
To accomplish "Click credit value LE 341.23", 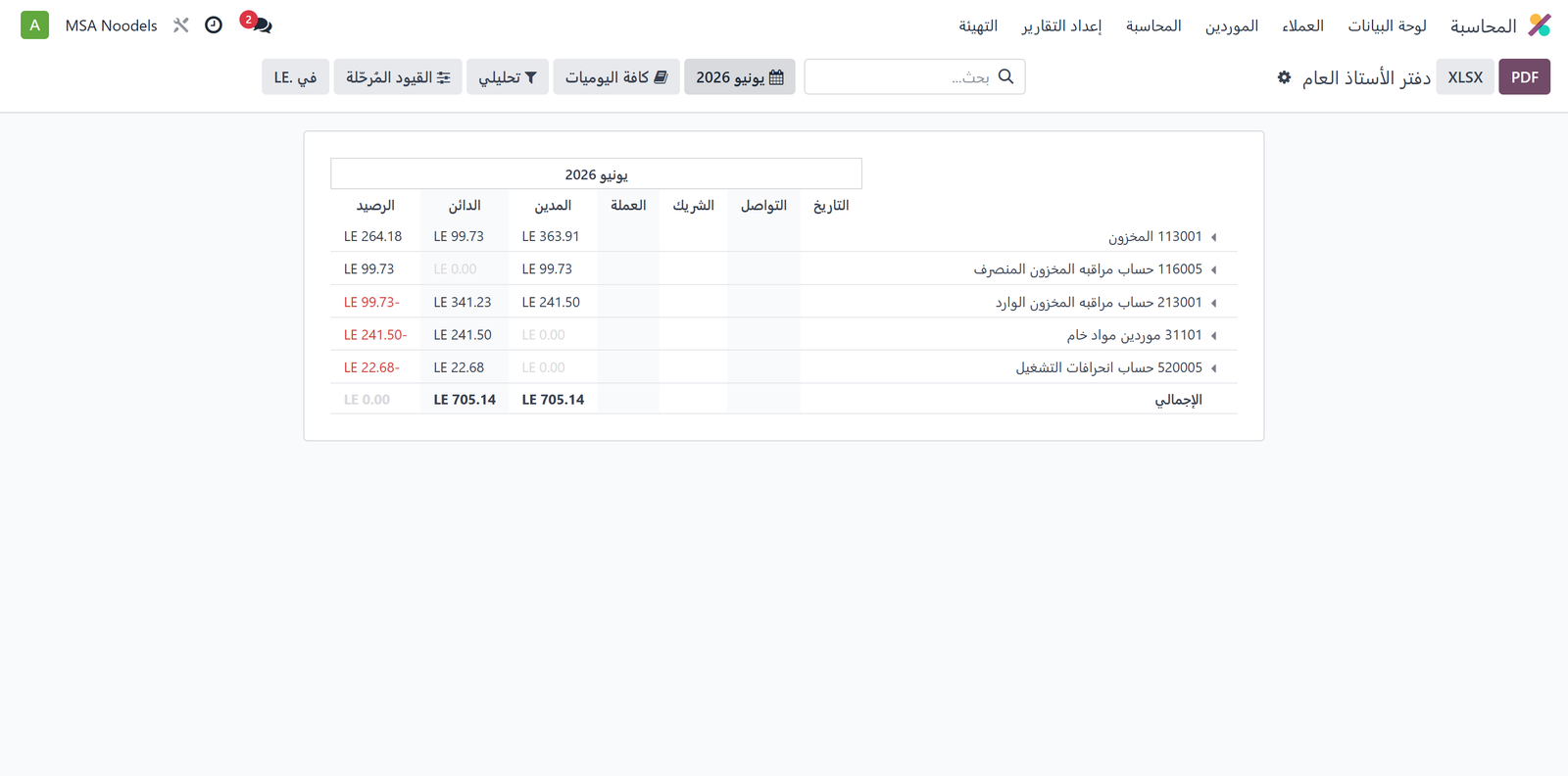I will point(463,302).
